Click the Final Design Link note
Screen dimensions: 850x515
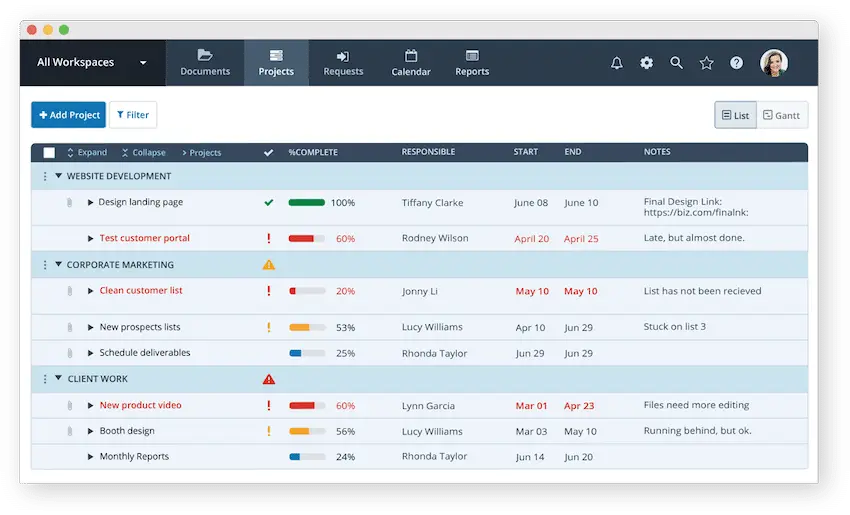(x=696, y=207)
